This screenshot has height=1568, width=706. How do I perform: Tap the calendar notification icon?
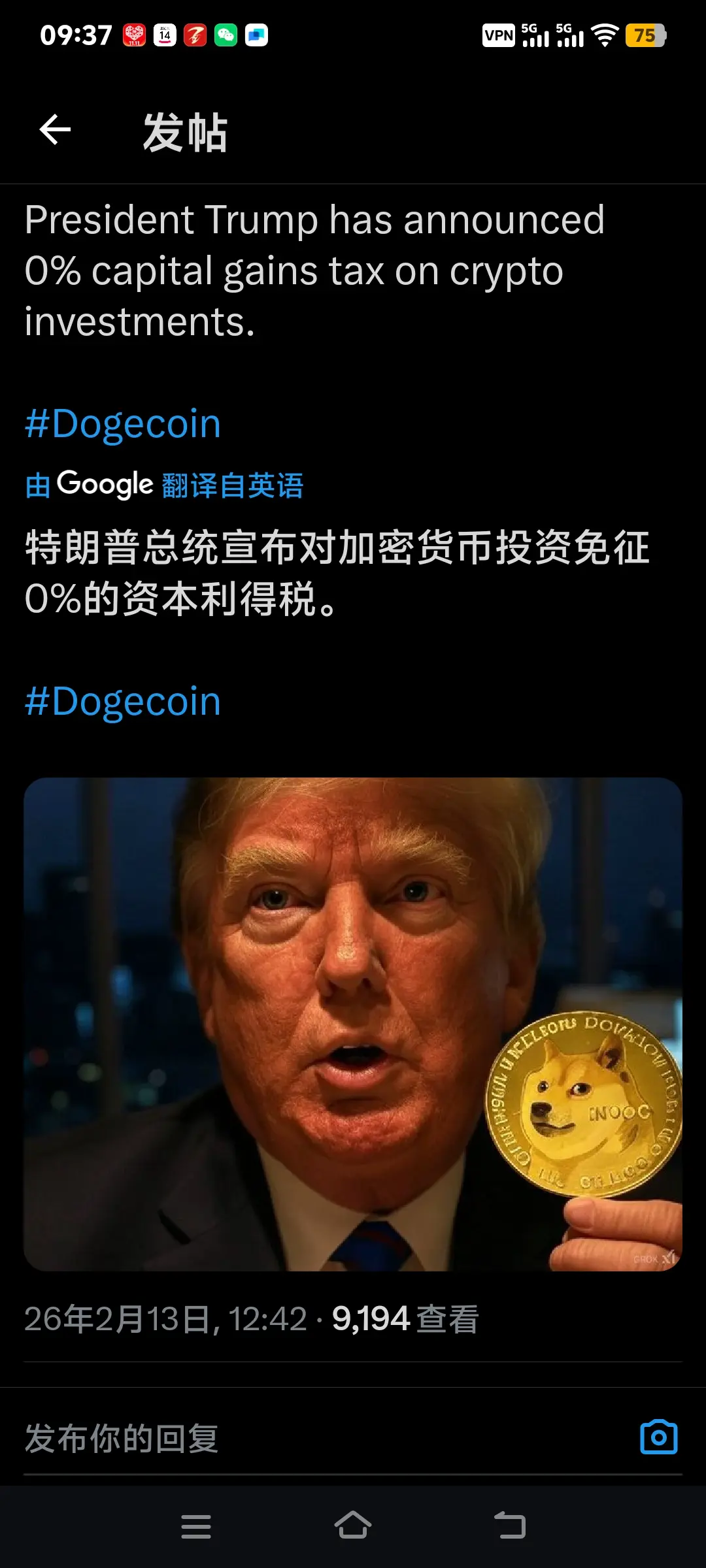165,35
